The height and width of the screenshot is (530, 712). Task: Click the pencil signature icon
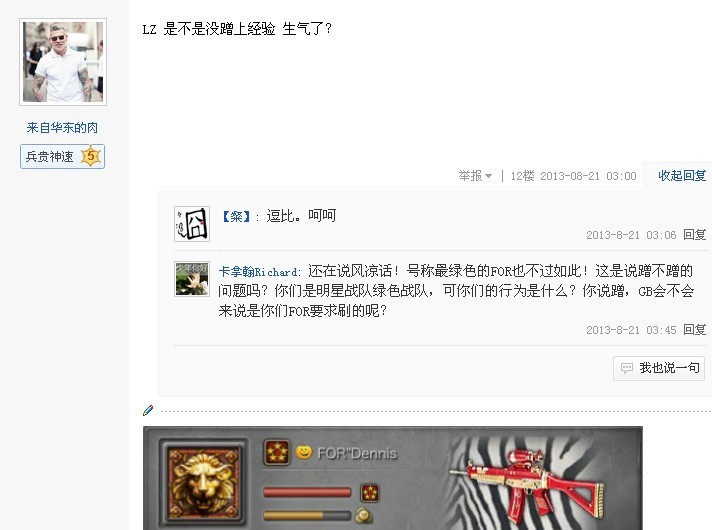coord(148,411)
